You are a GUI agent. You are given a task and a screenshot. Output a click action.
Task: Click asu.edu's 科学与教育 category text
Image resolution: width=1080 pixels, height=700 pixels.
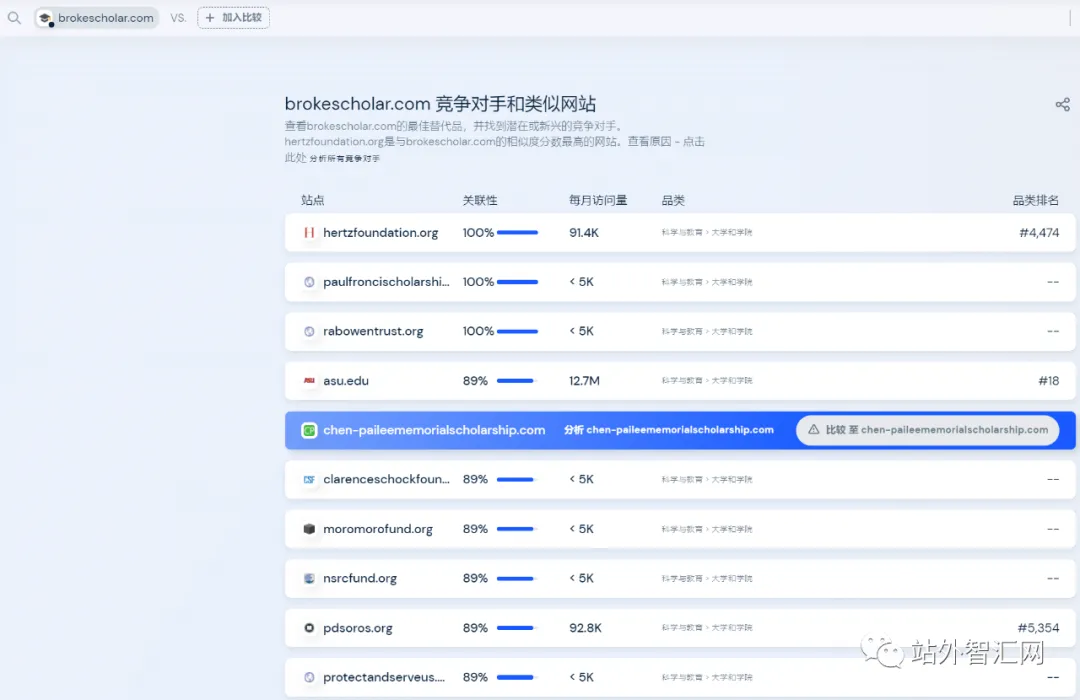(x=682, y=380)
